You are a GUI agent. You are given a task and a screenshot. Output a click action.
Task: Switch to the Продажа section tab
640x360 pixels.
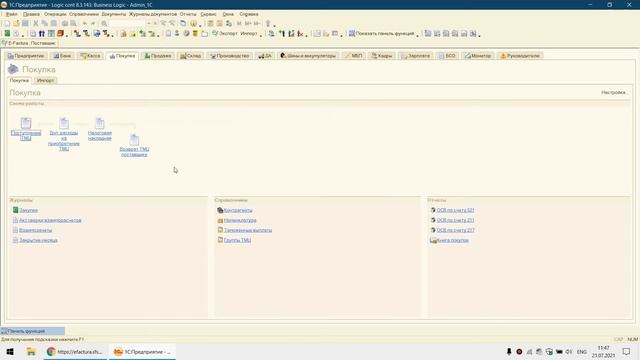tap(158, 56)
